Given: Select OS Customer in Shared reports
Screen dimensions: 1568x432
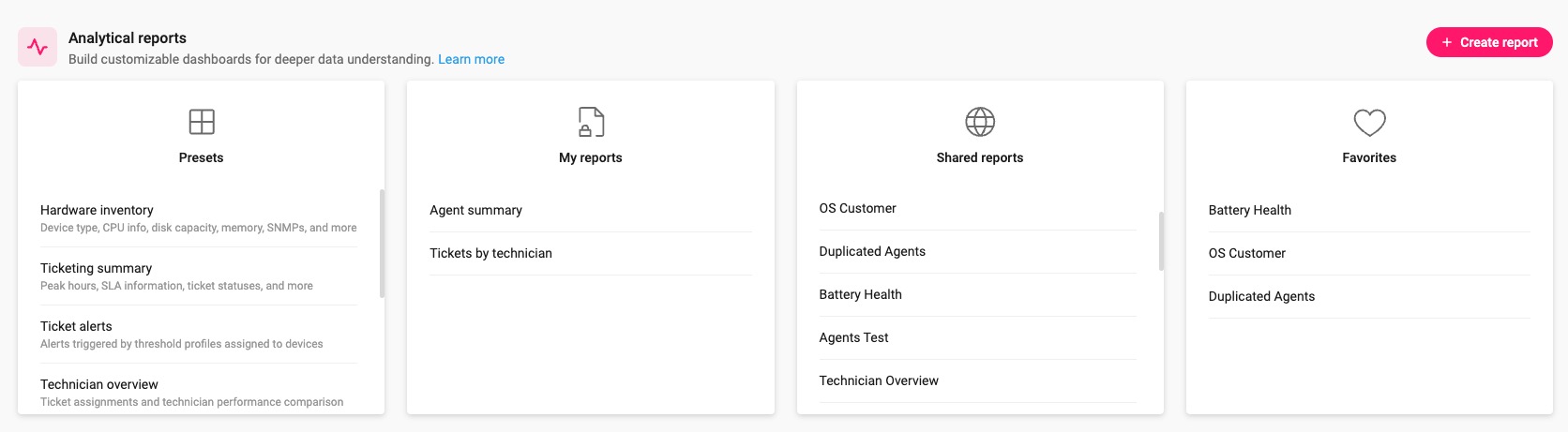Looking at the screenshot, I should (857, 208).
